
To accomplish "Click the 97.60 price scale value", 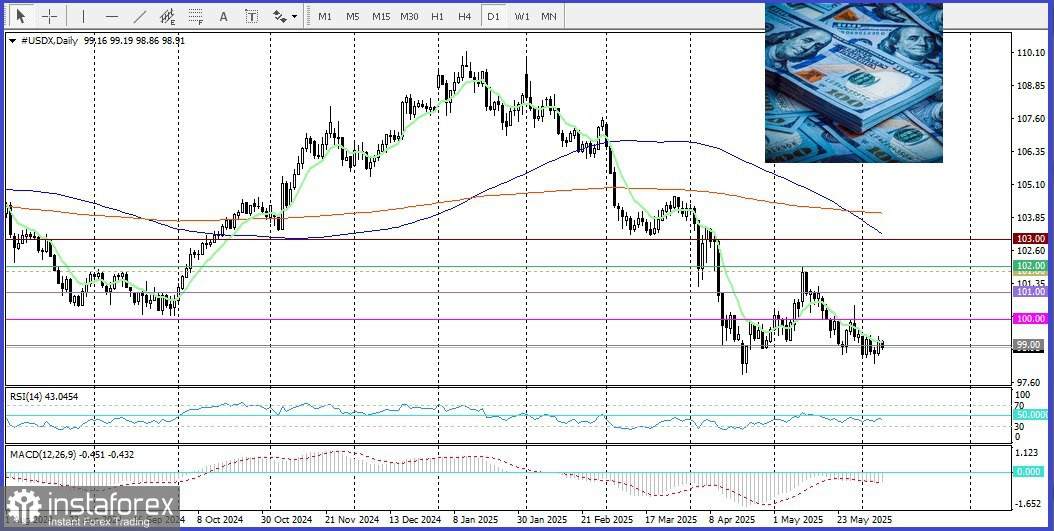I will [1028, 382].
